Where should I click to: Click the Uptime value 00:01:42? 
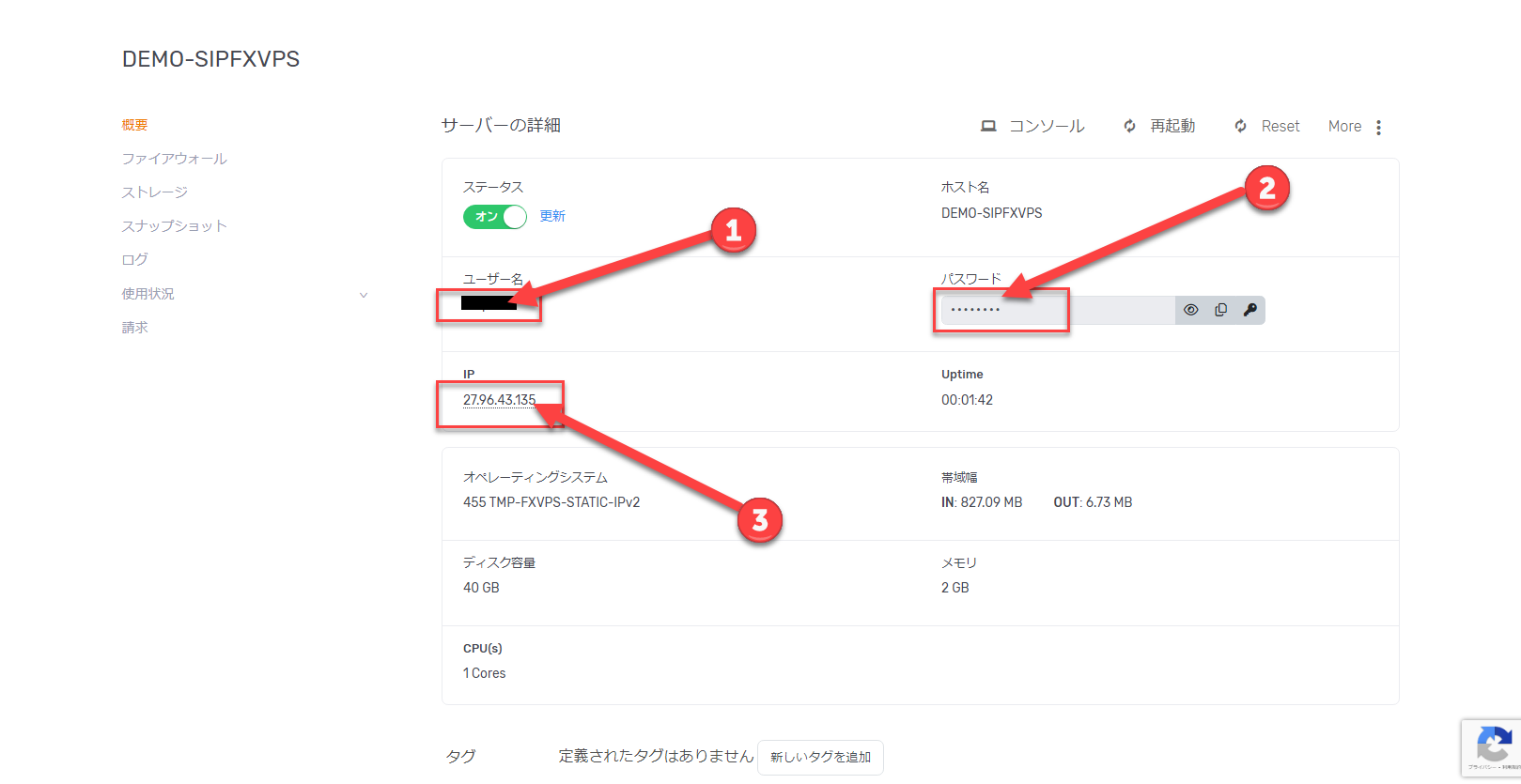(967, 400)
